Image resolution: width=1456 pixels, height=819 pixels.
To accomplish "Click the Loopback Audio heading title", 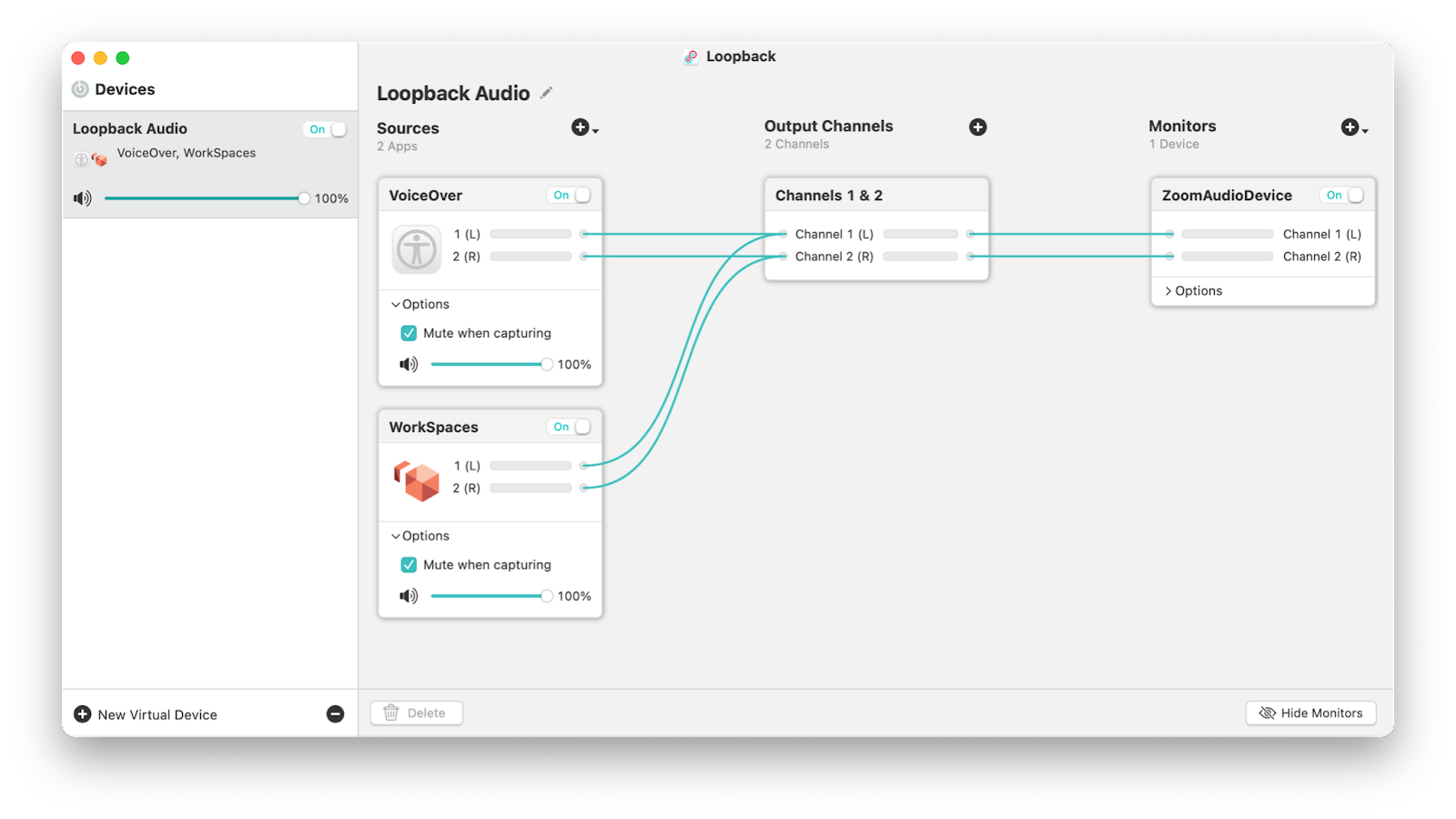I will [x=453, y=94].
